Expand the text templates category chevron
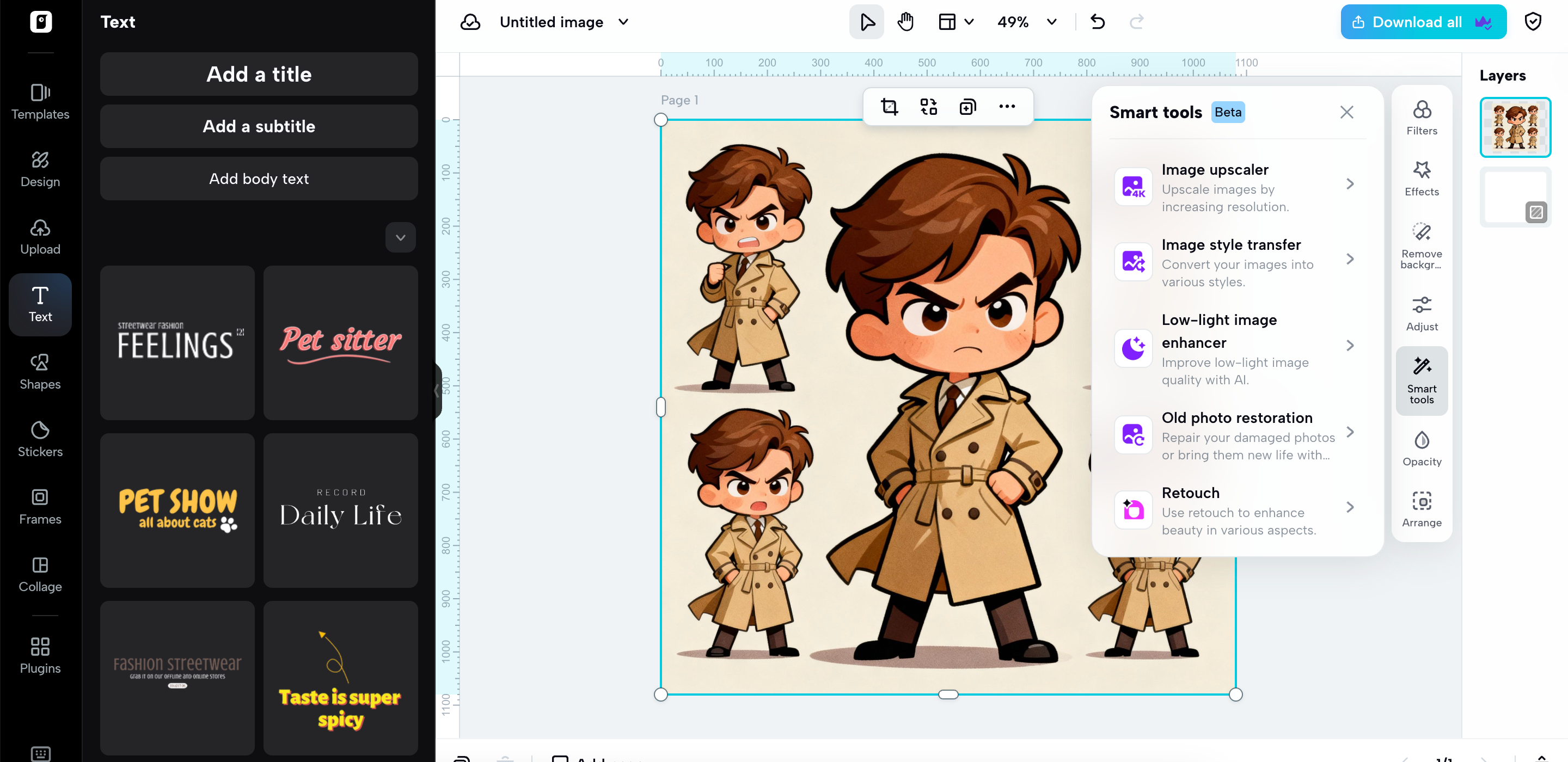Image resolution: width=1568 pixels, height=762 pixels. click(x=401, y=237)
